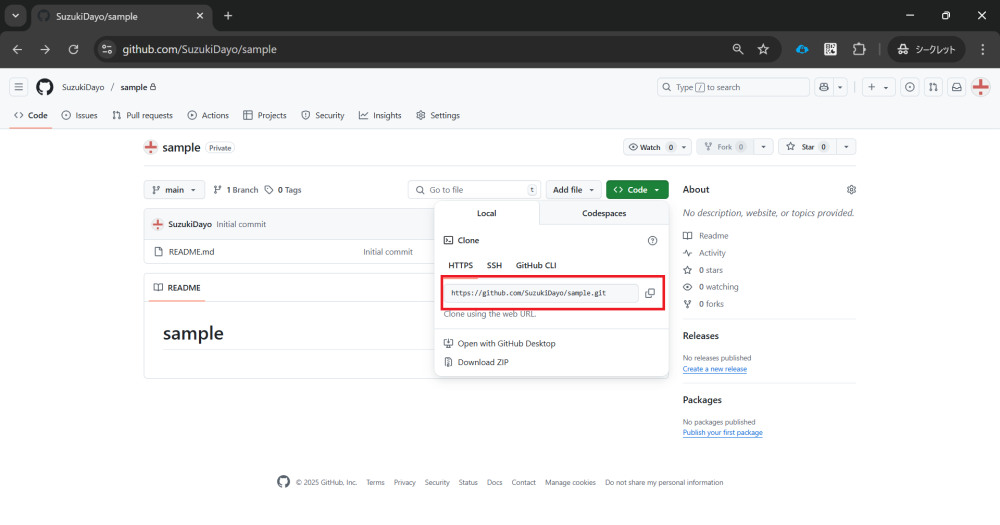The width and height of the screenshot is (1000, 525).
Task: Expand the Copilot dropdown arrow
Action: 840,87
